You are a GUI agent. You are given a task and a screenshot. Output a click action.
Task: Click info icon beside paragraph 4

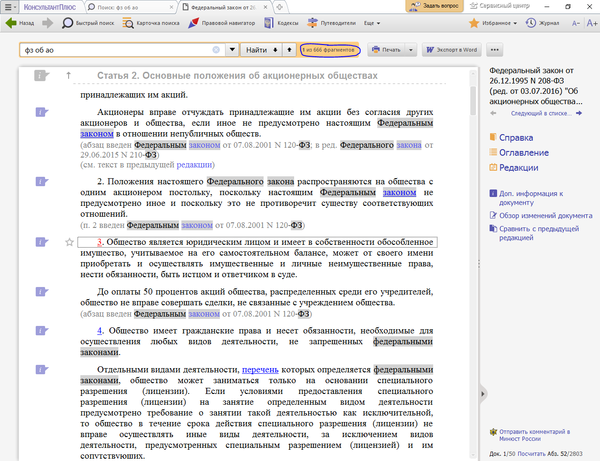[x=42, y=331]
